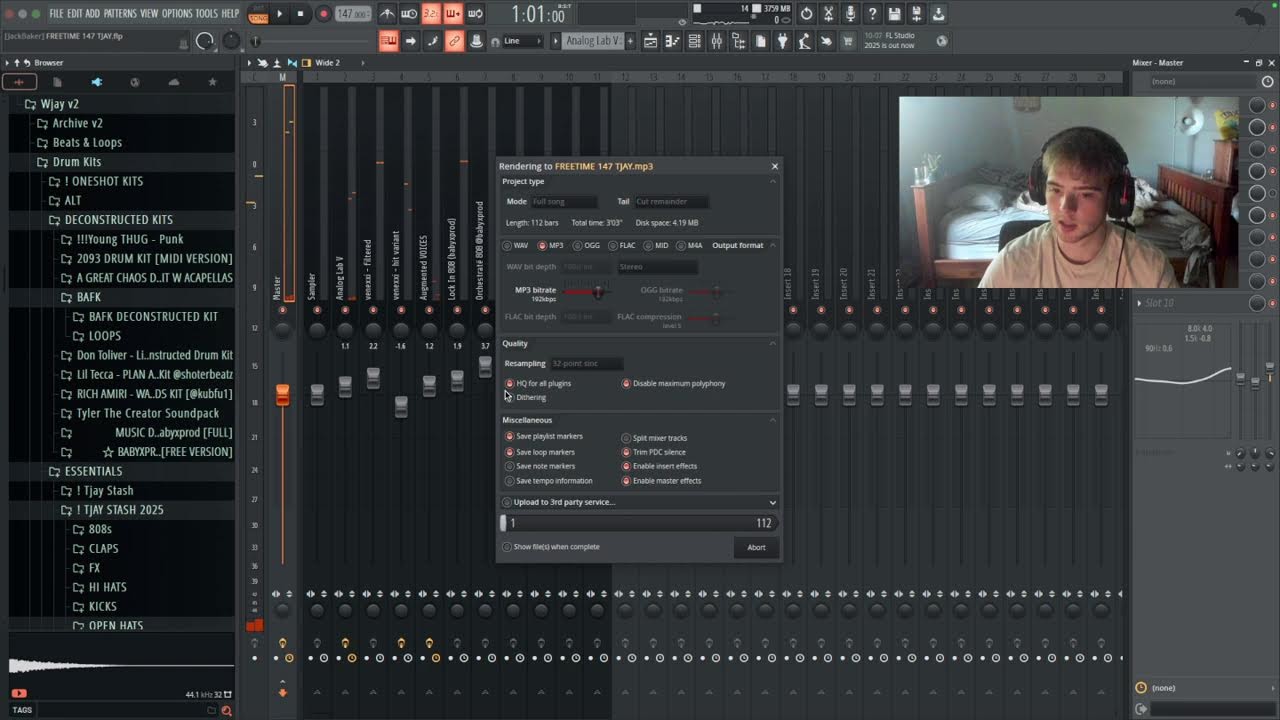1280x720 pixels.
Task: Click the Export render icon in top toolbar
Action: (916, 14)
